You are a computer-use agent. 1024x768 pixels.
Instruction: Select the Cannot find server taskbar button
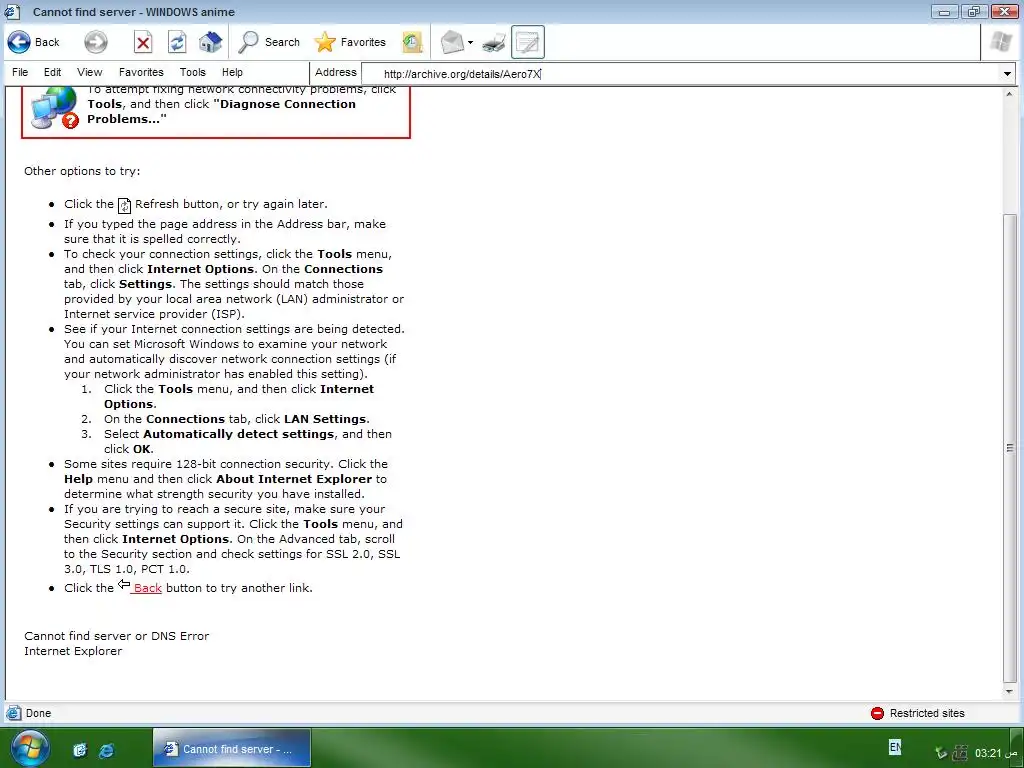pos(232,749)
